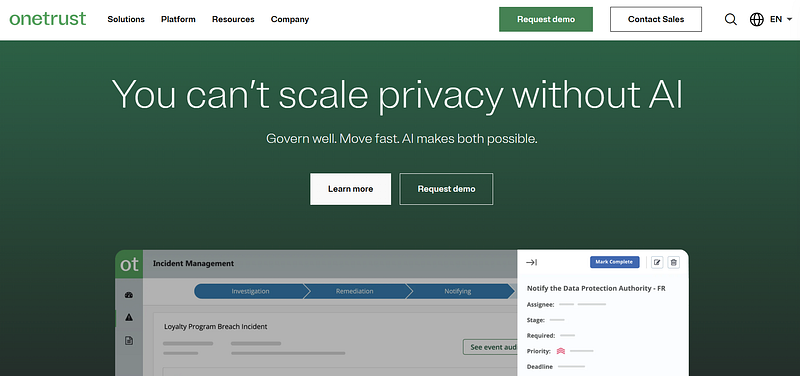Click the trash delete icon
800x376 pixels.
point(673,262)
